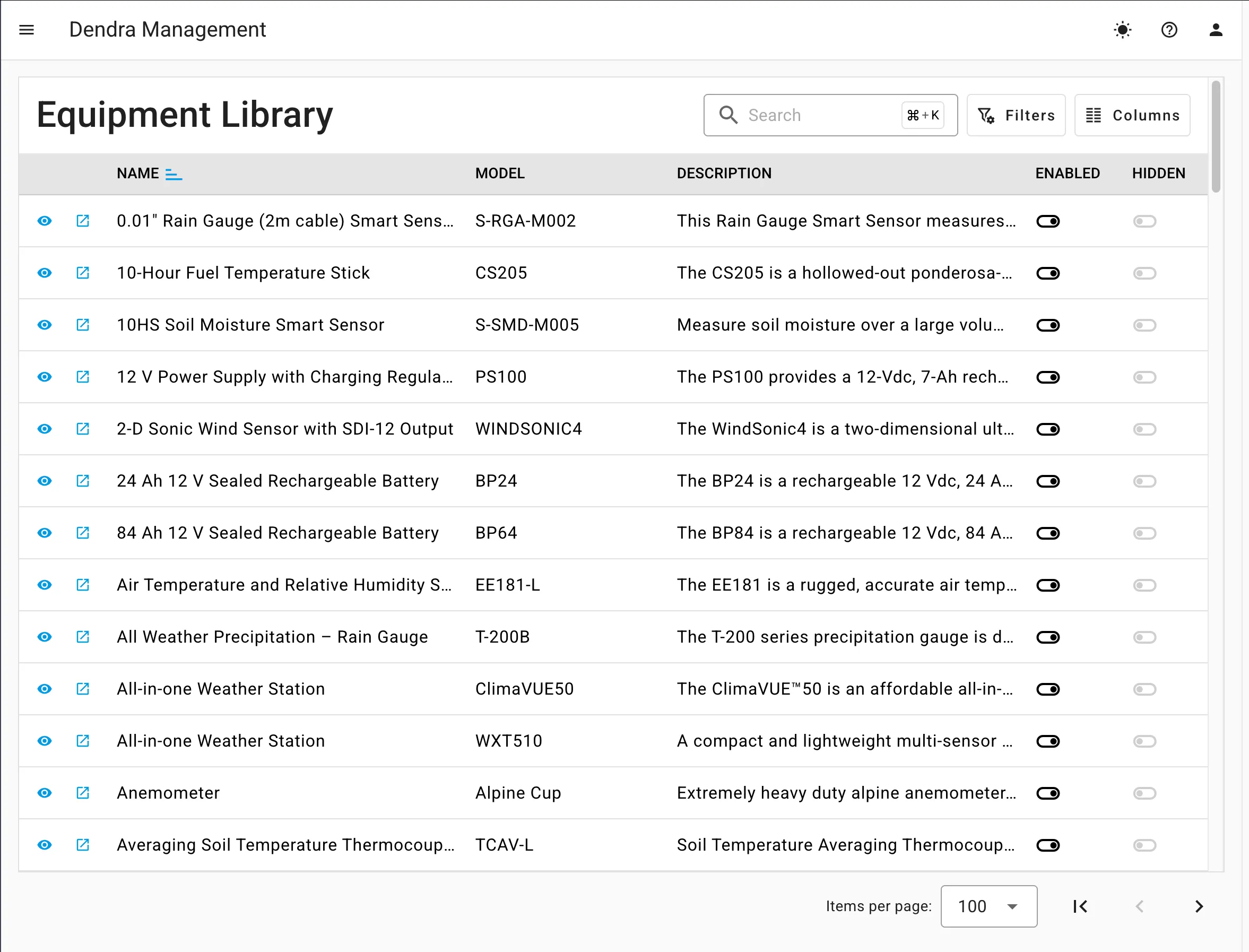View the PS100 power supply eye icon
The height and width of the screenshot is (952, 1249).
click(45, 377)
